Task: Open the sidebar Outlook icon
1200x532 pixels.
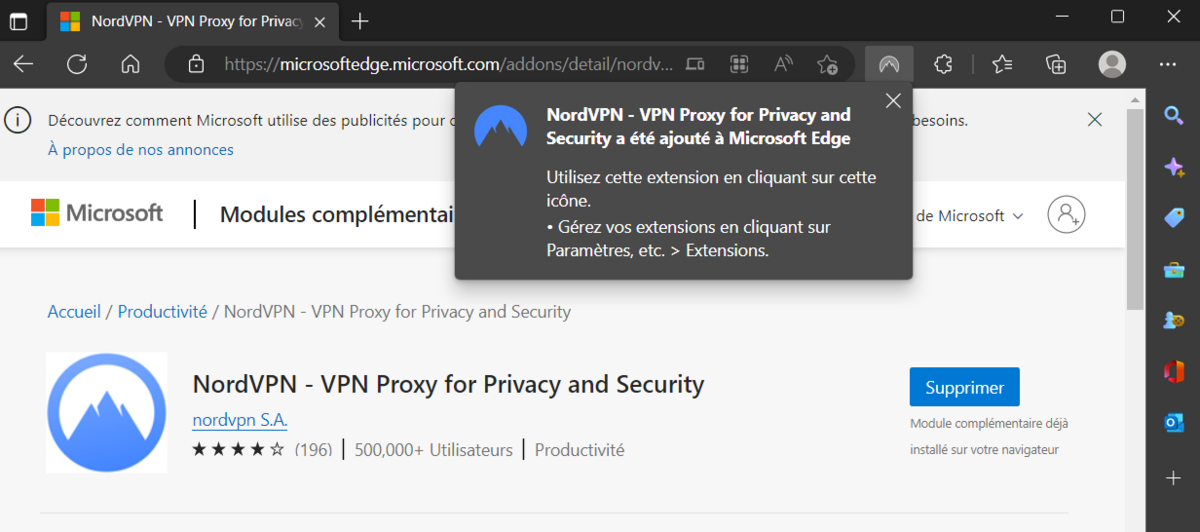Action: (1174, 423)
